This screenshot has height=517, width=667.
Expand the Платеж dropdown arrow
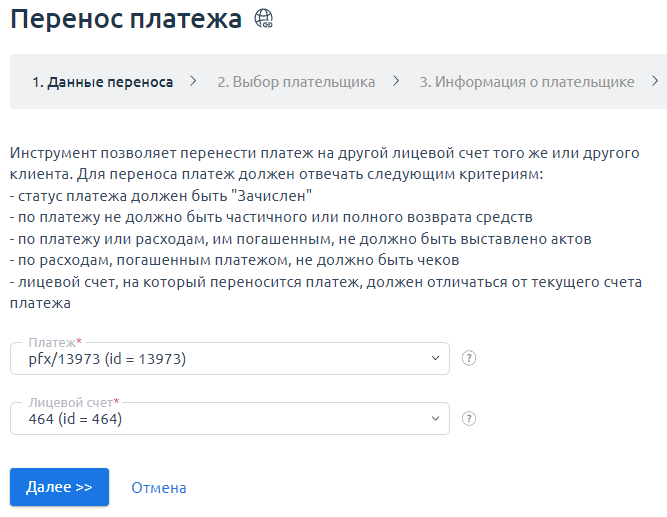coord(434,358)
